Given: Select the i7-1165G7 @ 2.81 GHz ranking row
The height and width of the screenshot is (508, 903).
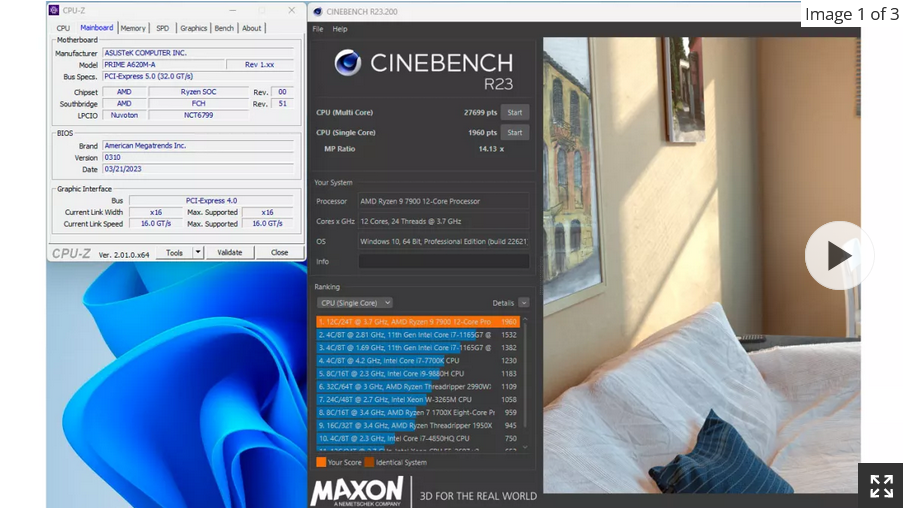Looking at the screenshot, I should [x=418, y=335].
